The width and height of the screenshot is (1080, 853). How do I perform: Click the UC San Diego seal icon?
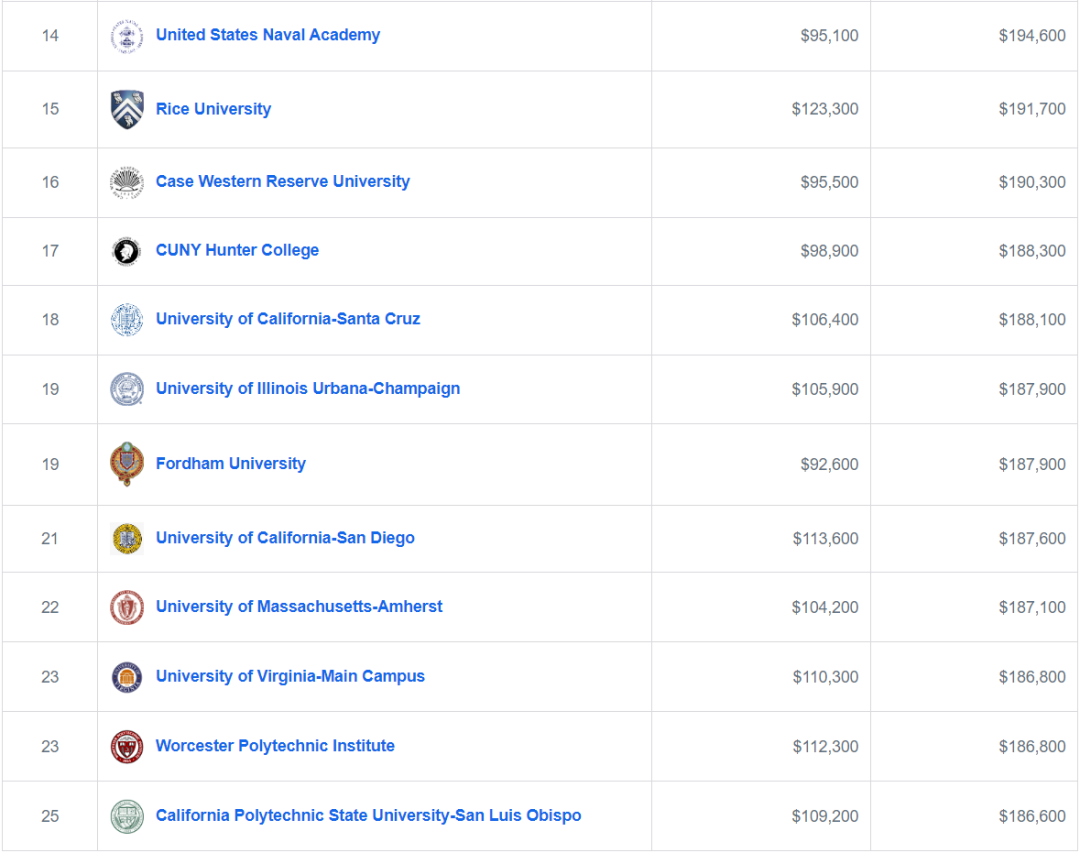coord(127,539)
